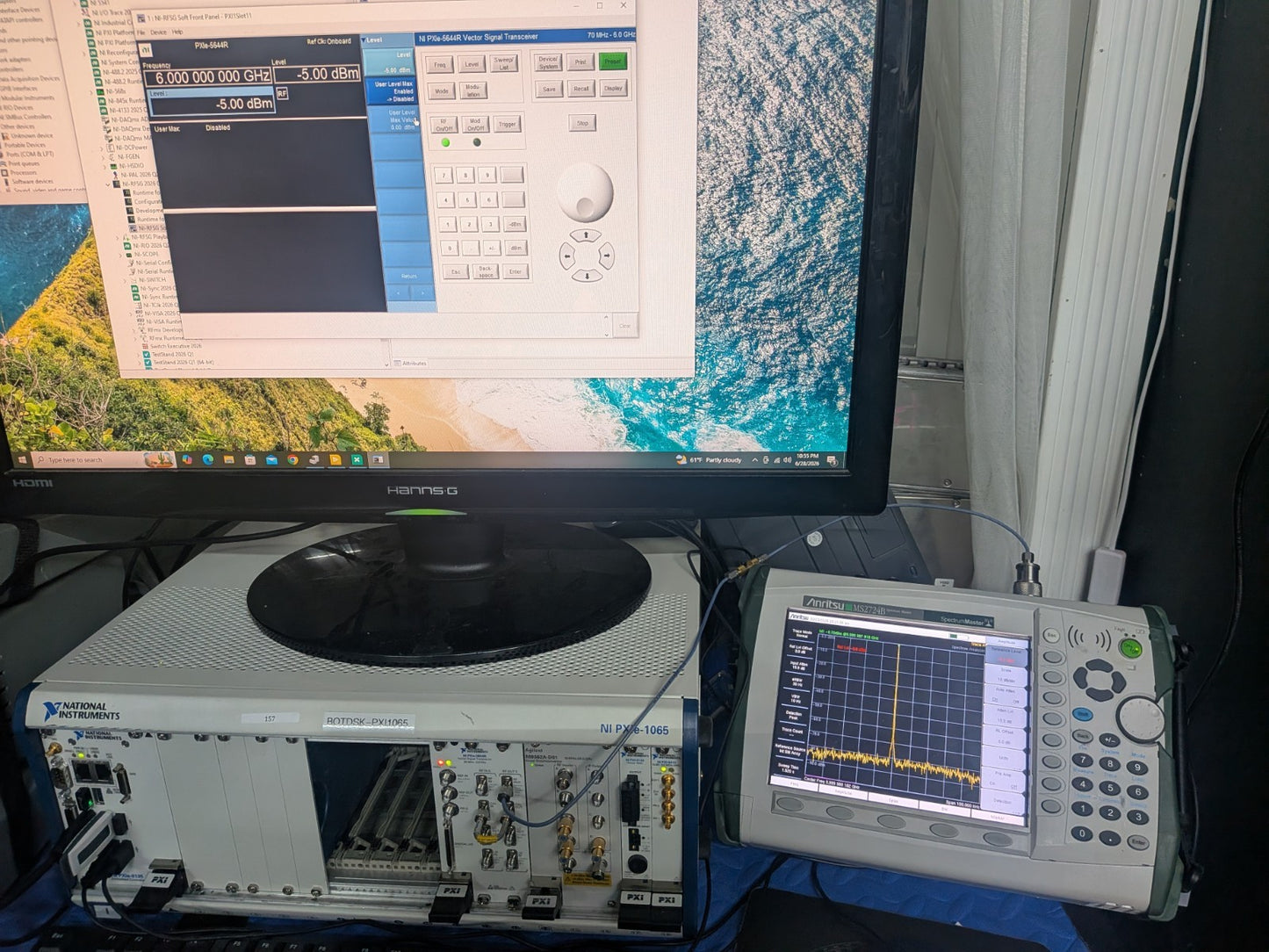Click the Return softkey
This screenshot has height=952, width=1269.
(x=409, y=276)
